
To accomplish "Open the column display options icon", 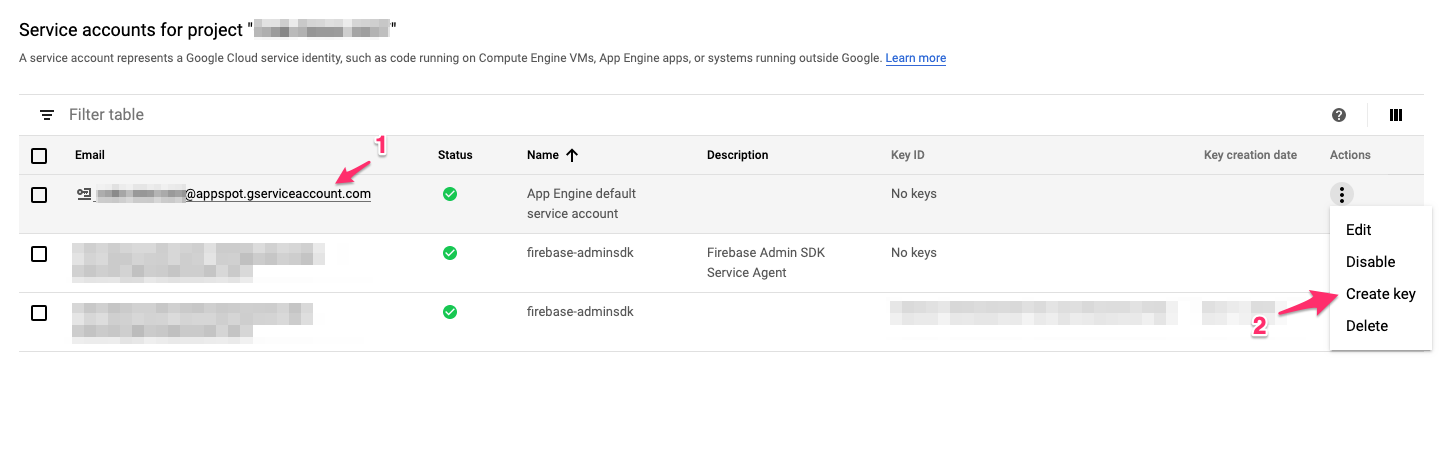I will pos(1396,115).
